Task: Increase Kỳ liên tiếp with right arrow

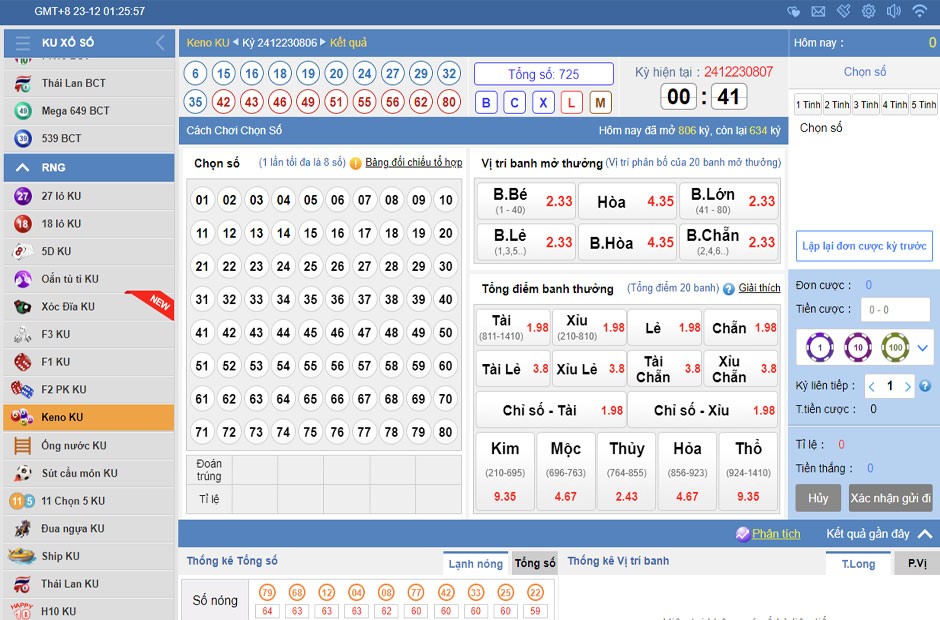Action: point(907,386)
